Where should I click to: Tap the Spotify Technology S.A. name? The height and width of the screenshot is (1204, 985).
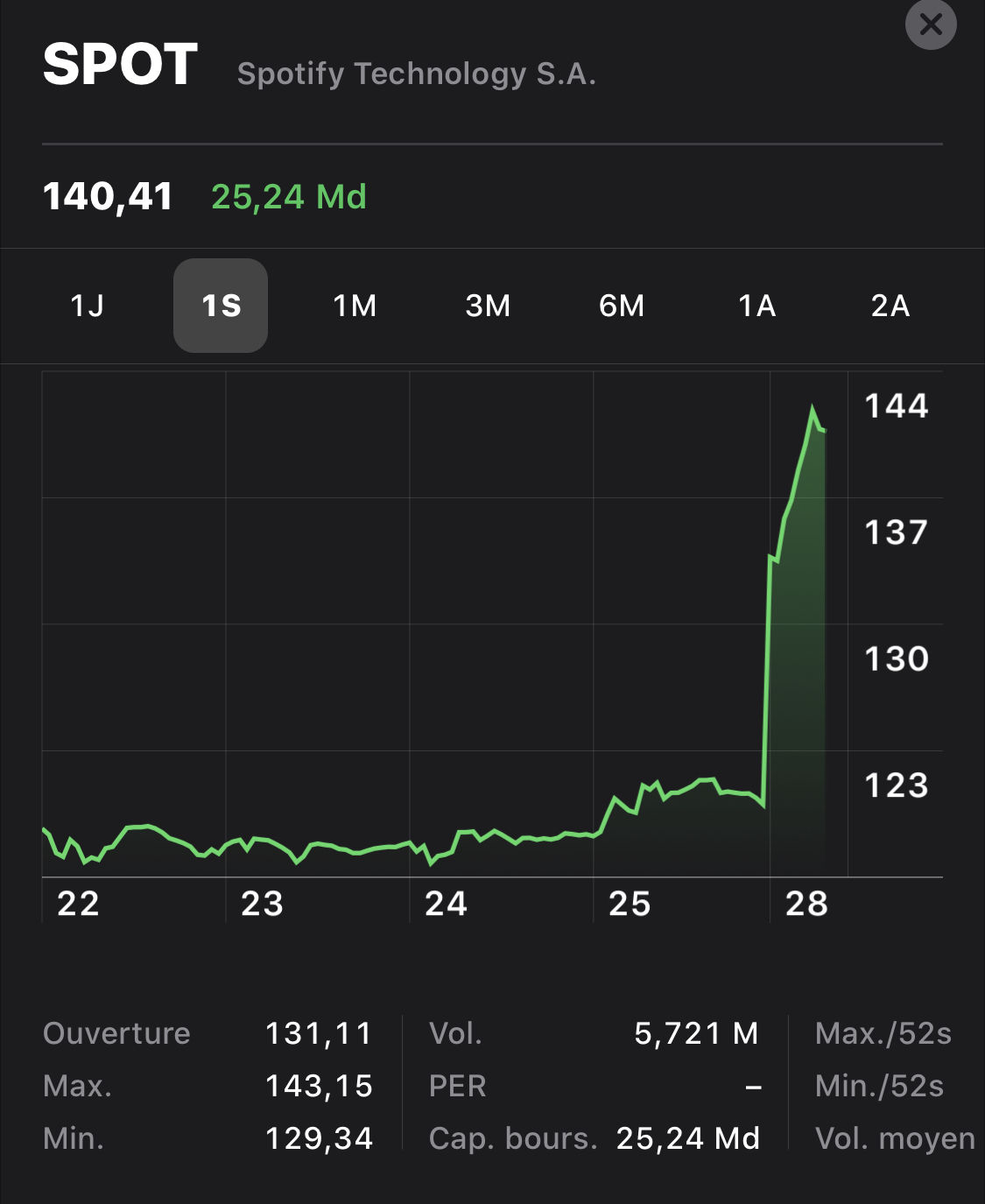pyautogui.click(x=417, y=74)
